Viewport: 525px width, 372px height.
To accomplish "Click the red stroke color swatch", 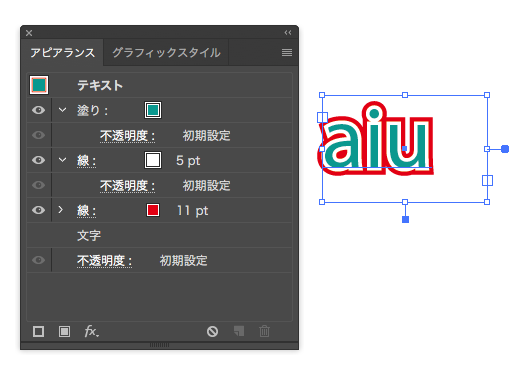I will (x=153, y=210).
